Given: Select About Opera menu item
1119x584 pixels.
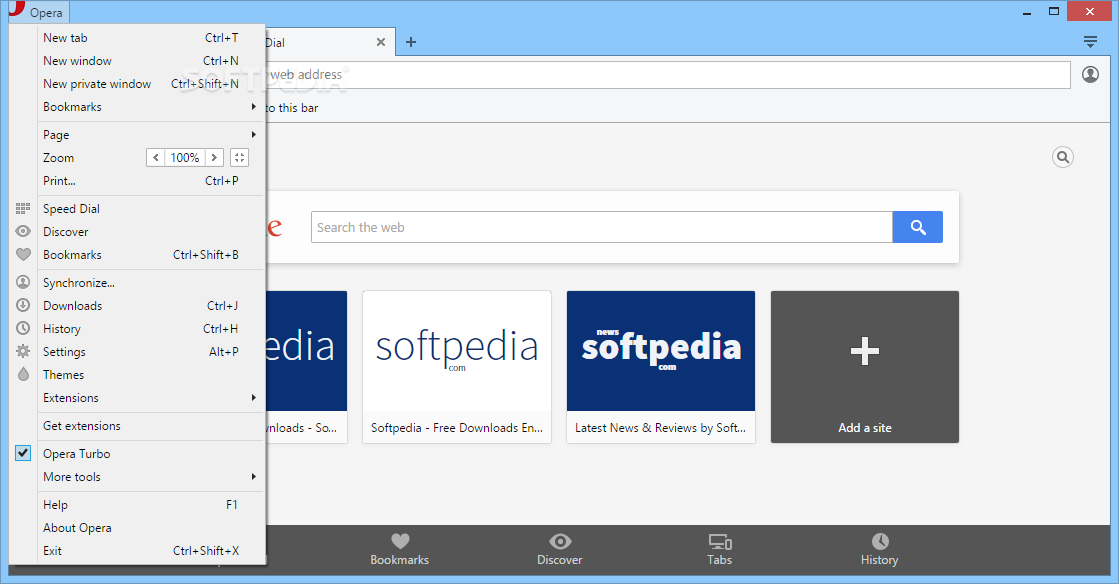Looking at the screenshot, I should click(151, 528).
